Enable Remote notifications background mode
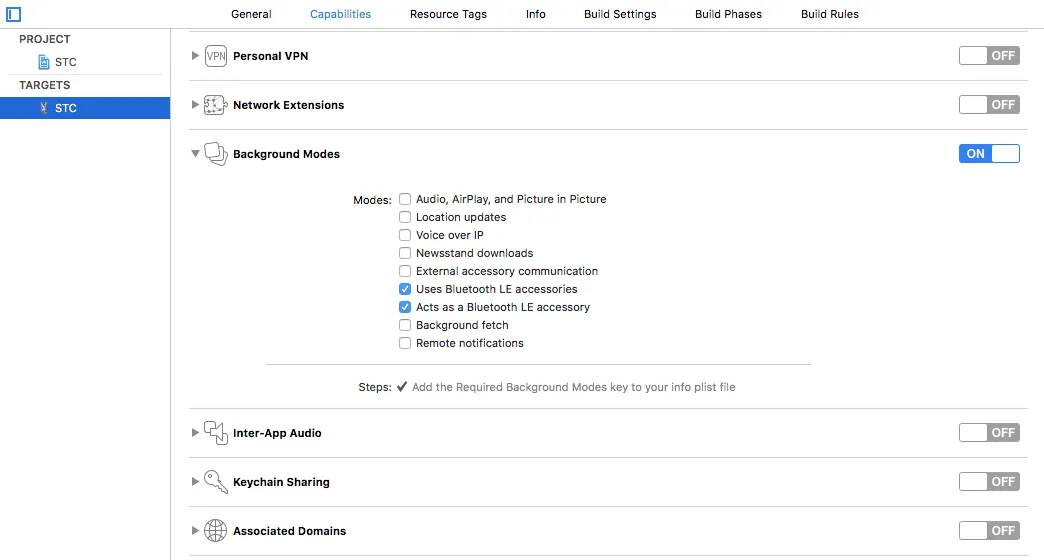1044x560 pixels. pos(405,343)
